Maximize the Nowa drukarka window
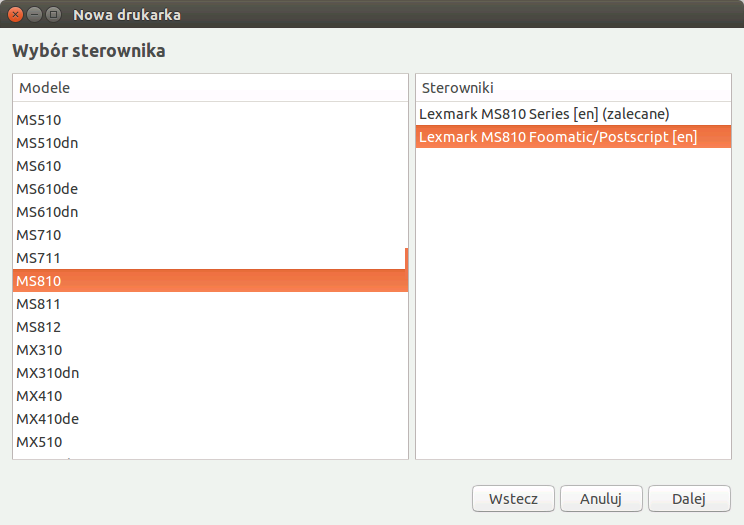The image size is (744, 525). pyautogui.click(x=53, y=15)
